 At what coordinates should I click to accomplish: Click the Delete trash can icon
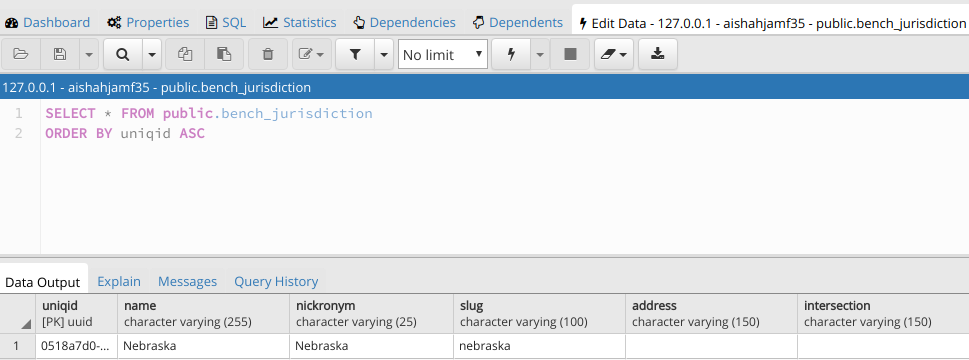[x=268, y=54]
